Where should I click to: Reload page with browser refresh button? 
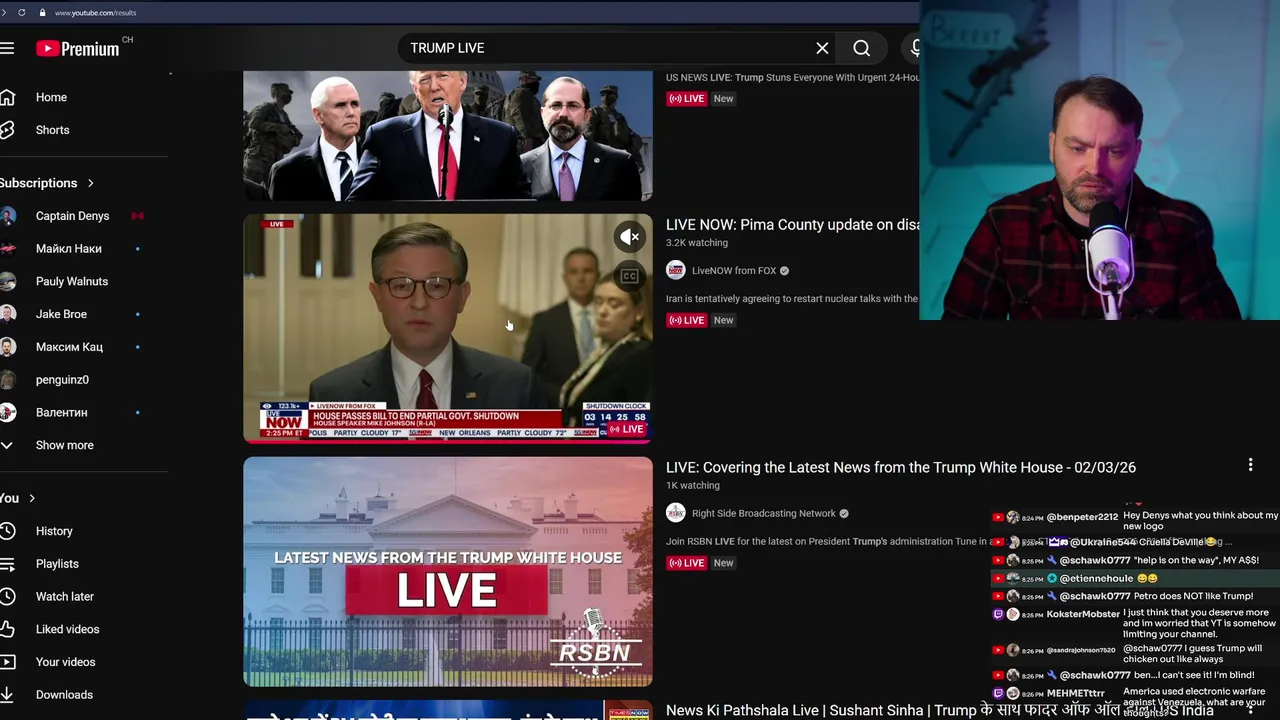pos(21,12)
